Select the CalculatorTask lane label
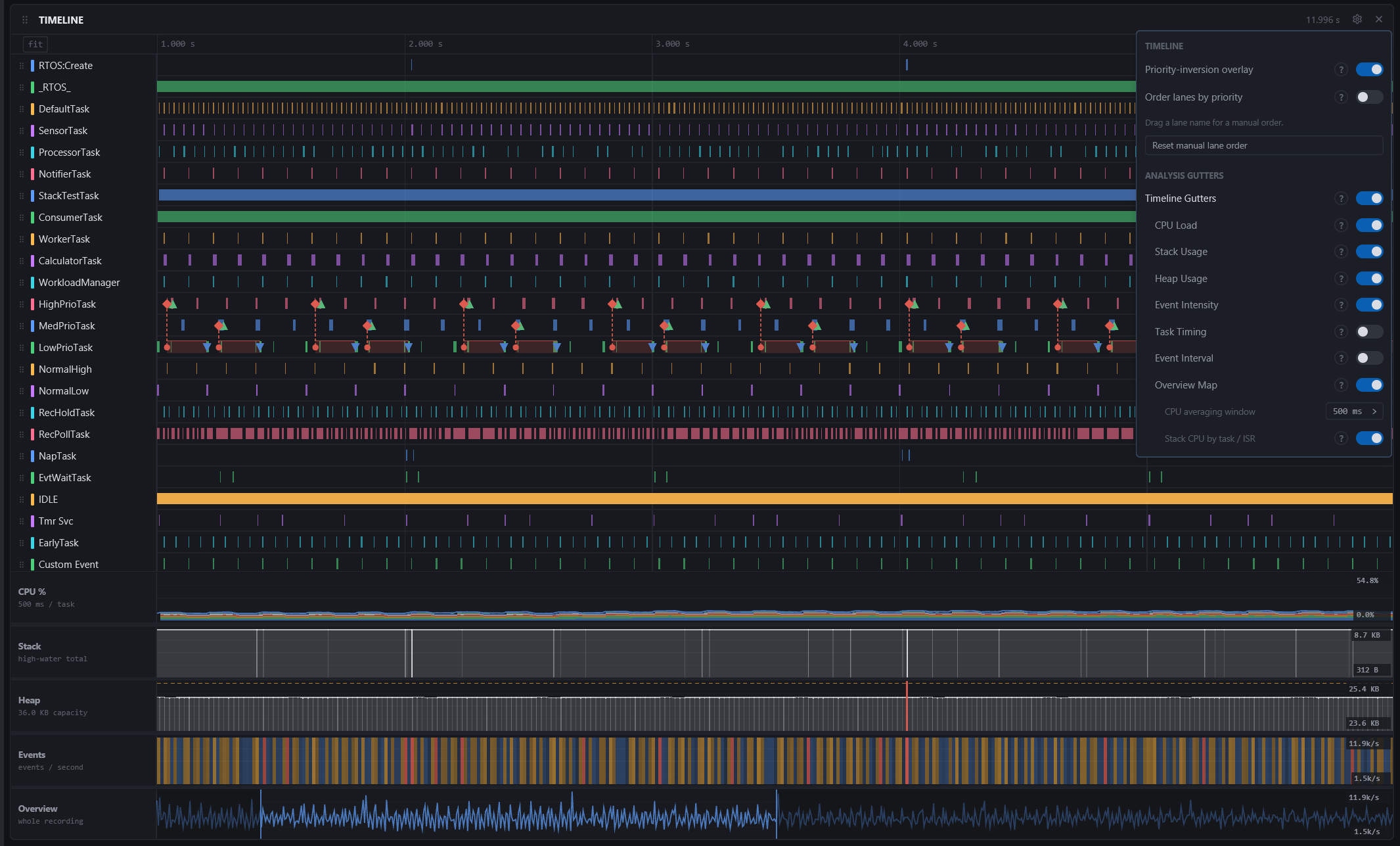1400x846 pixels. [70, 261]
